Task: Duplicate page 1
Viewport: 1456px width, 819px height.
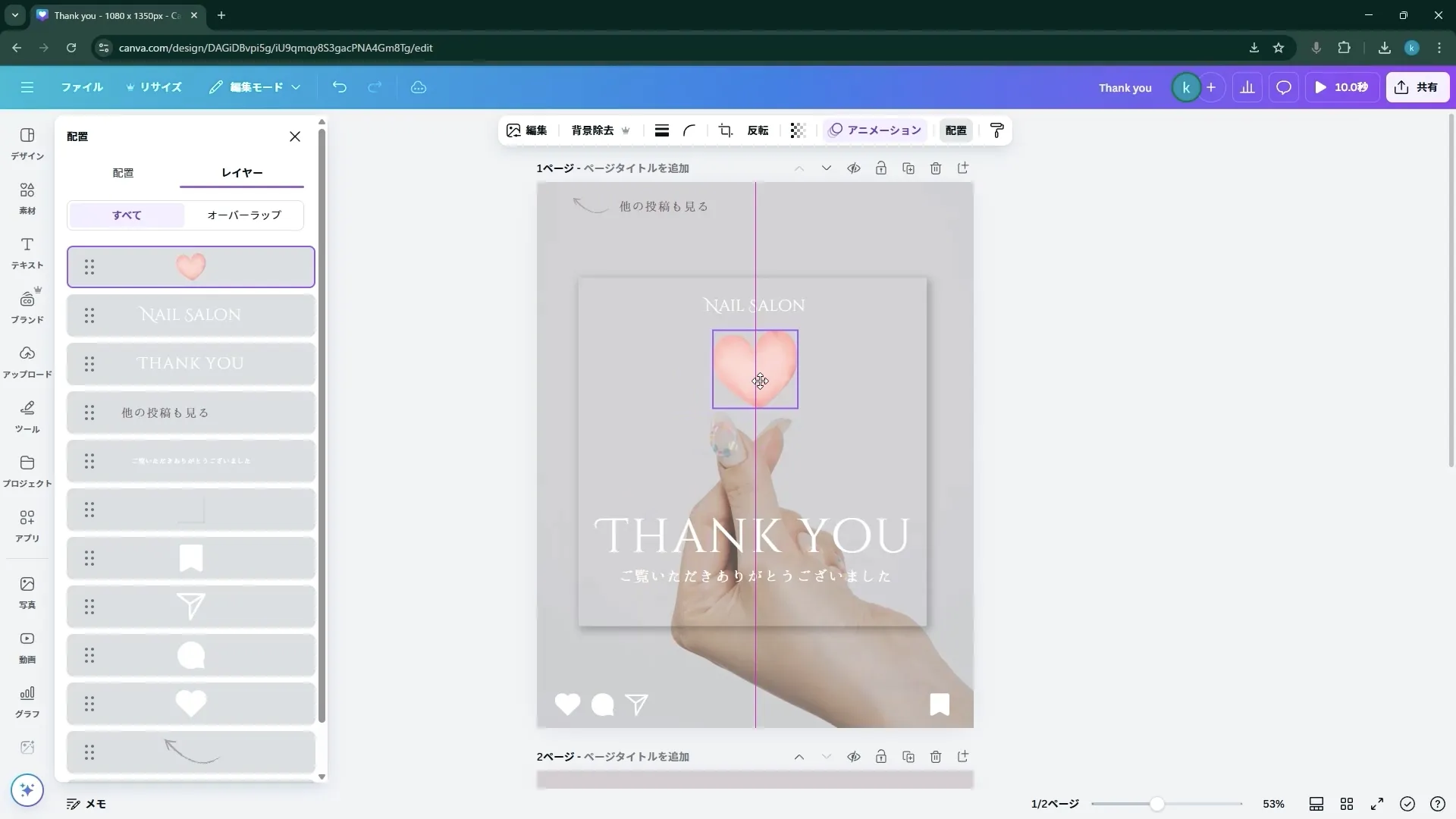Action: tap(908, 168)
